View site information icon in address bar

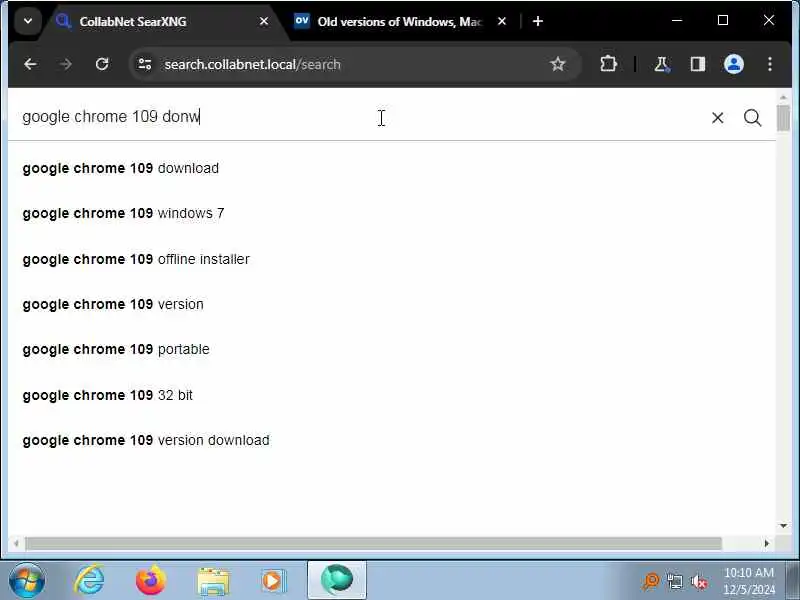point(145,64)
